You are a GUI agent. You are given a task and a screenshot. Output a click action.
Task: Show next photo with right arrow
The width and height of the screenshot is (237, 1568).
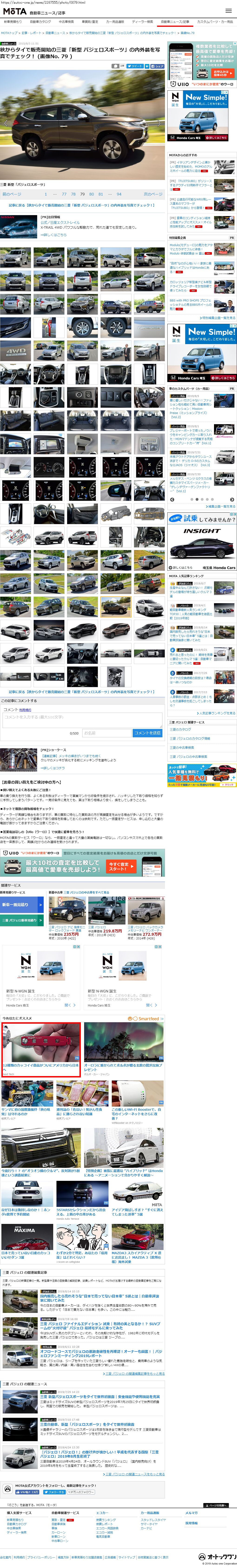[x=159, y=122]
